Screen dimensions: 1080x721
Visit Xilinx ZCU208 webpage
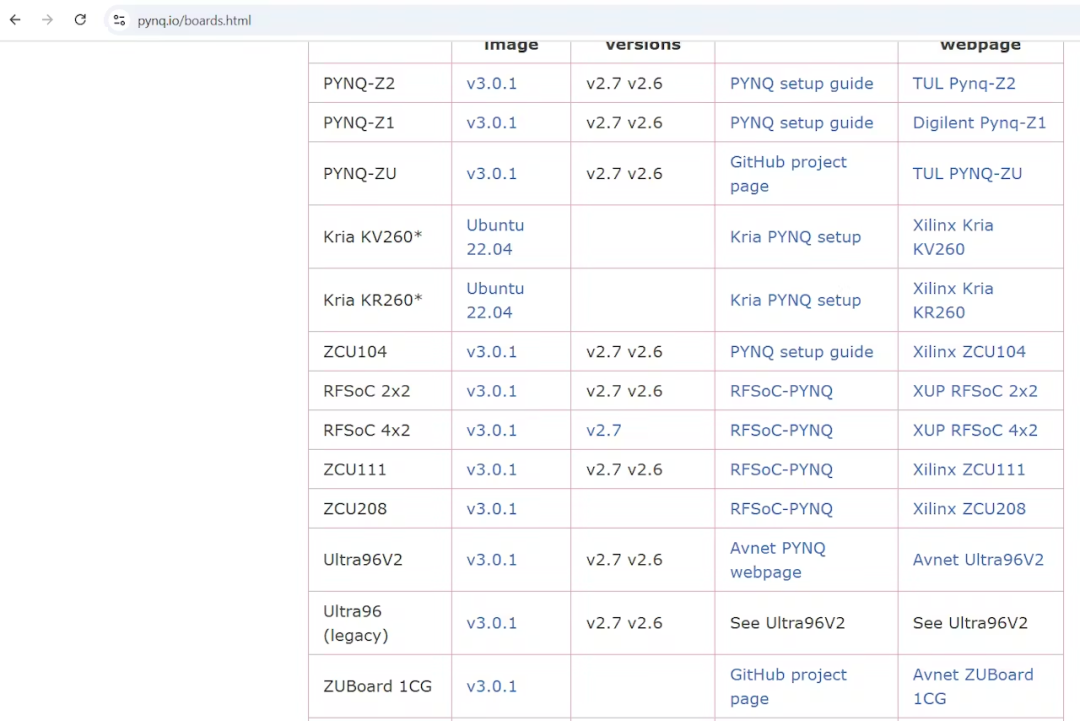click(968, 509)
